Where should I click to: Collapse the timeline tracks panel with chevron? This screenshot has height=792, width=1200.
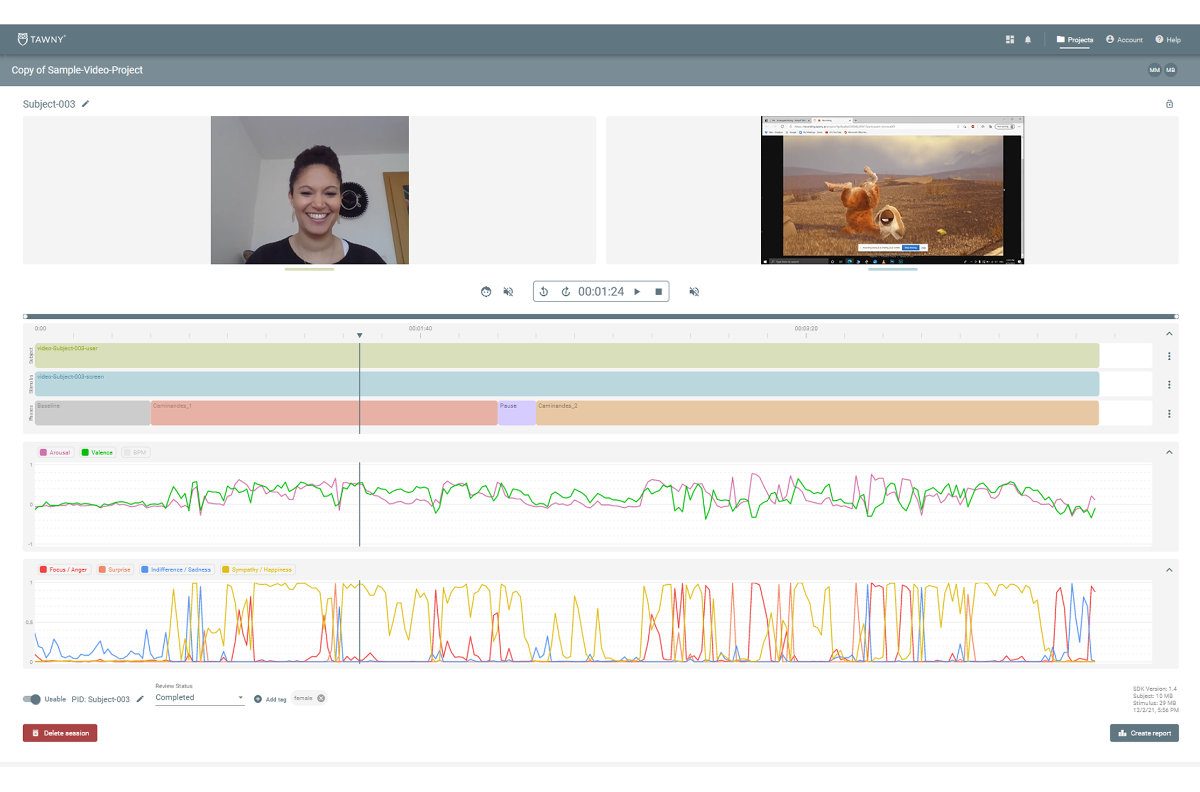(x=1169, y=334)
